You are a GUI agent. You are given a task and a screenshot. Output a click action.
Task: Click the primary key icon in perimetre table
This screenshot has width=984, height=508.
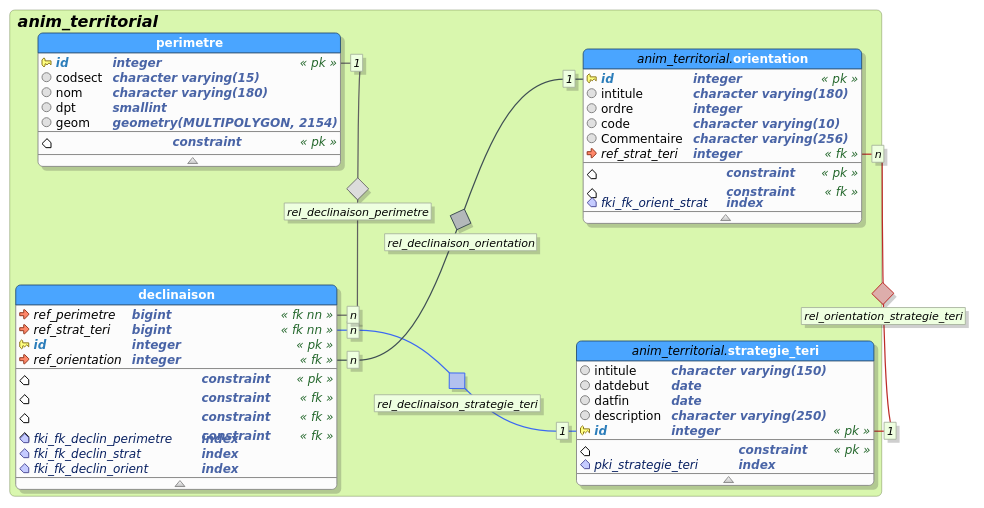point(46,62)
